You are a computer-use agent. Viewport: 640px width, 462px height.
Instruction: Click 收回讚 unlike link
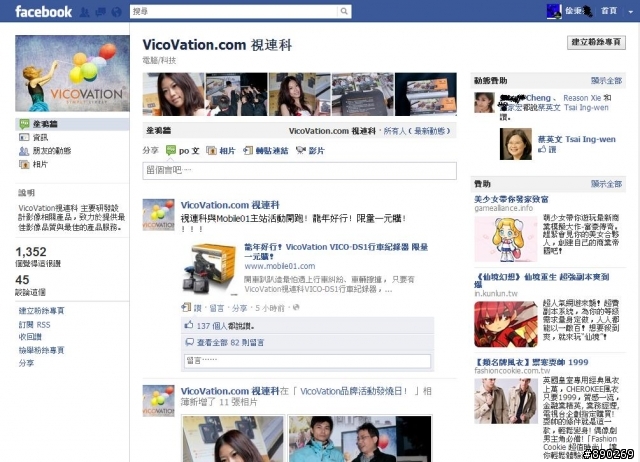tap(30, 337)
